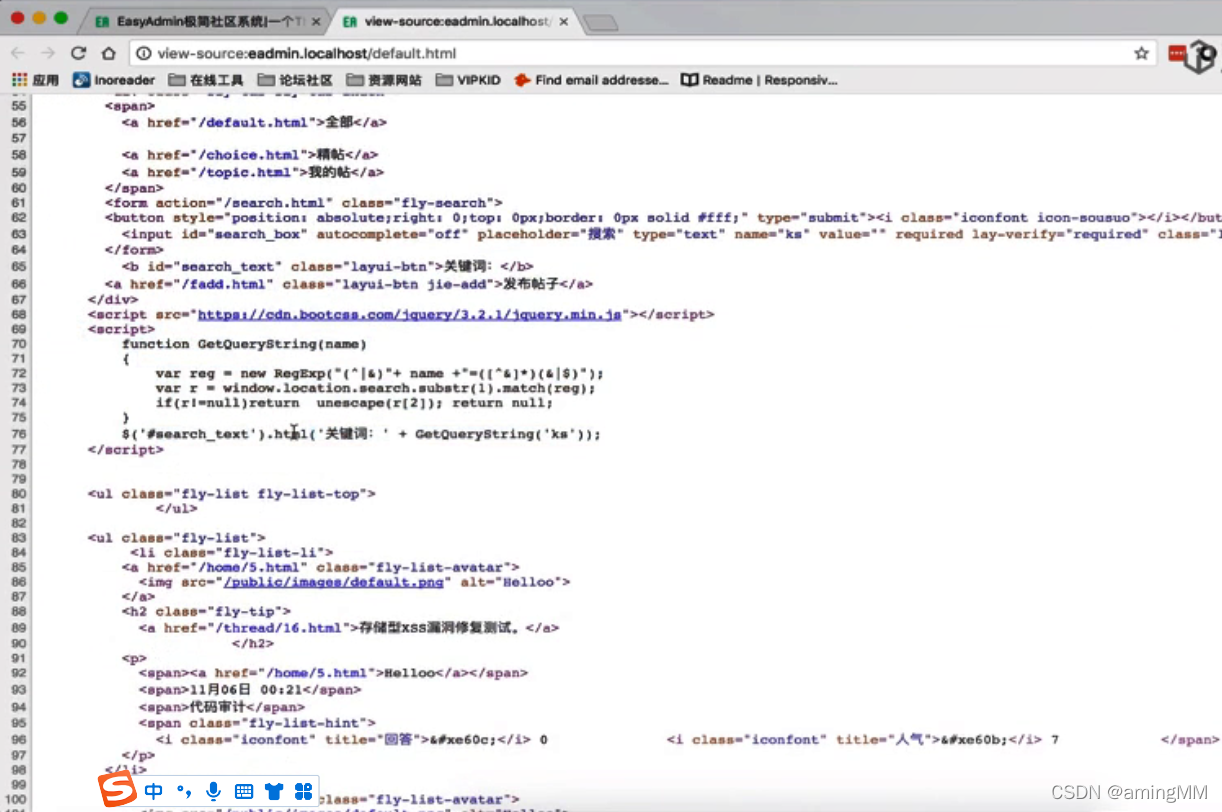Click the browser forward arrow
The image size is (1222, 812).
[x=47, y=53]
